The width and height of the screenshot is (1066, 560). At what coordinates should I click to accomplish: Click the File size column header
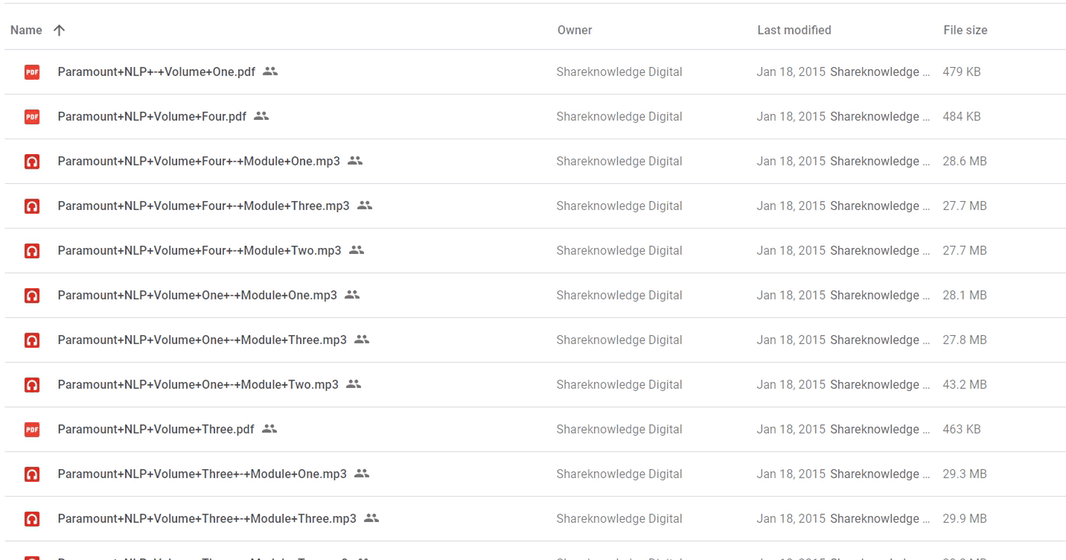[x=965, y=30]
